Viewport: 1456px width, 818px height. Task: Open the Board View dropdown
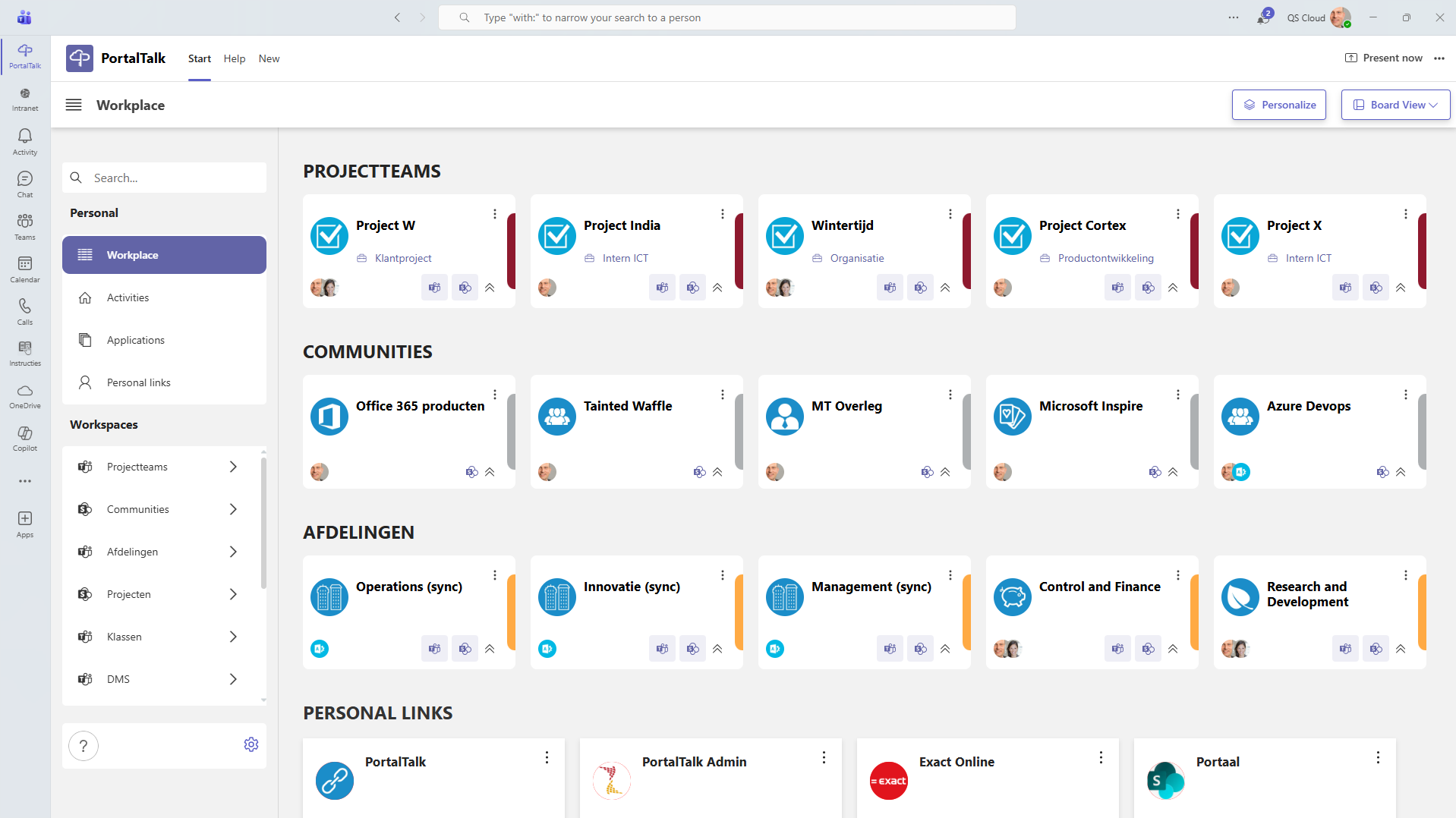pyautogui.click(x=1395, y=105)
